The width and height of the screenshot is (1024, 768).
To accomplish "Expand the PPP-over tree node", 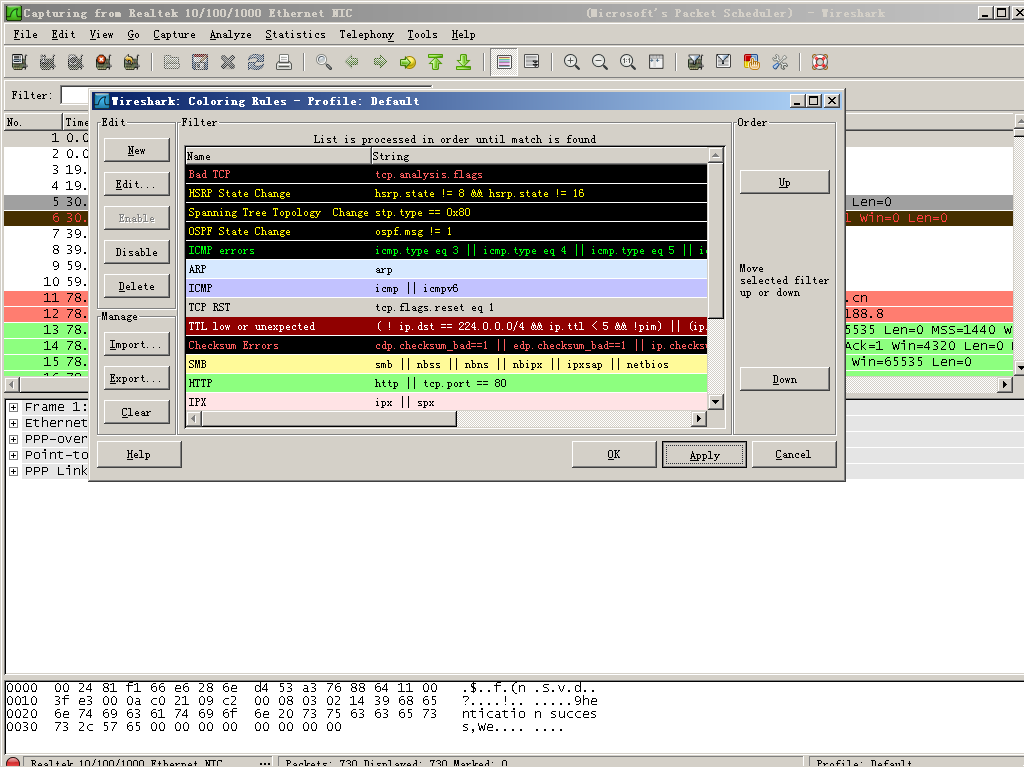I will 13,439.
